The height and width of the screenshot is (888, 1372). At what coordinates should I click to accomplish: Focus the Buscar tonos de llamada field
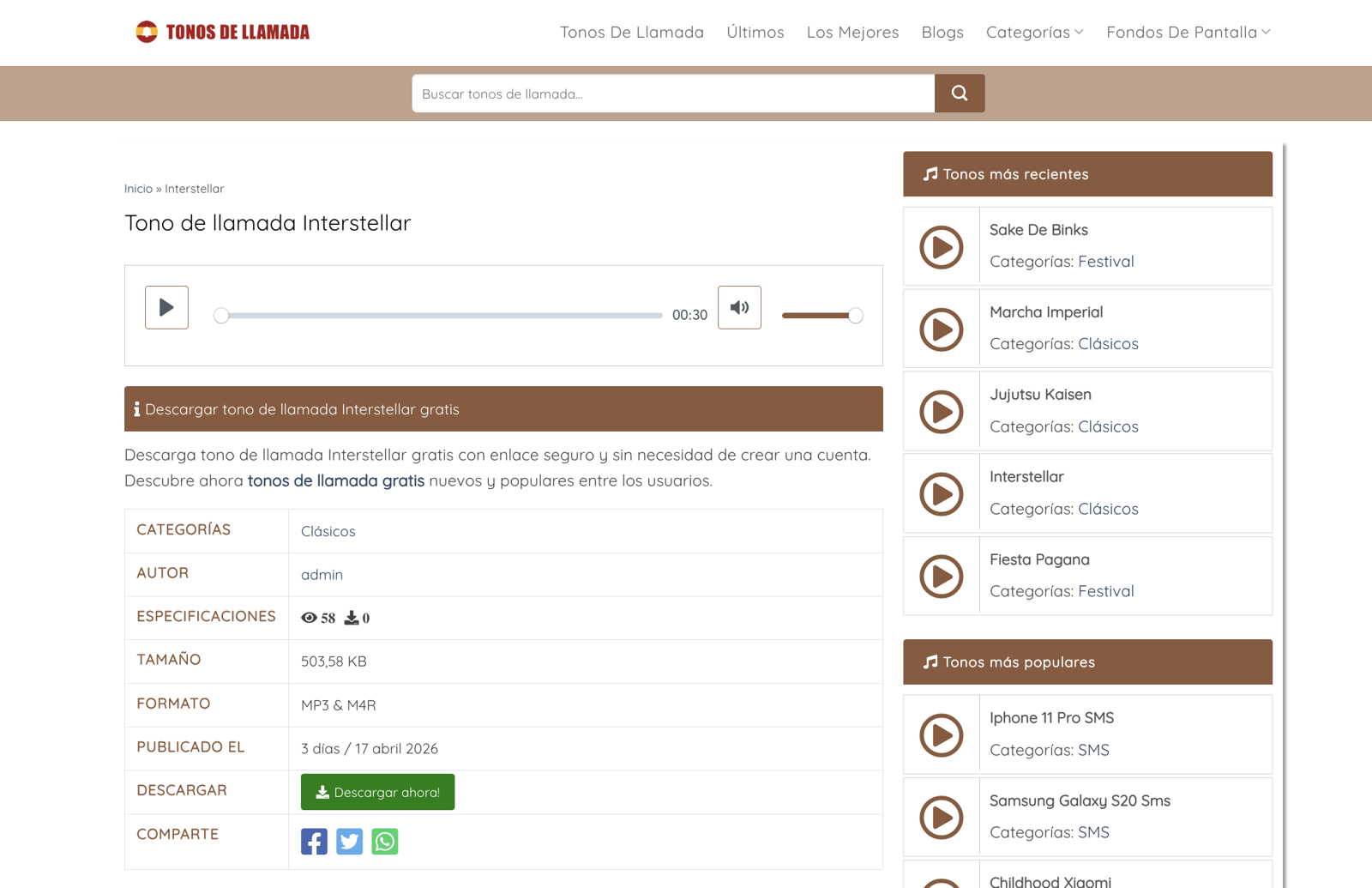tap(673, 94)
